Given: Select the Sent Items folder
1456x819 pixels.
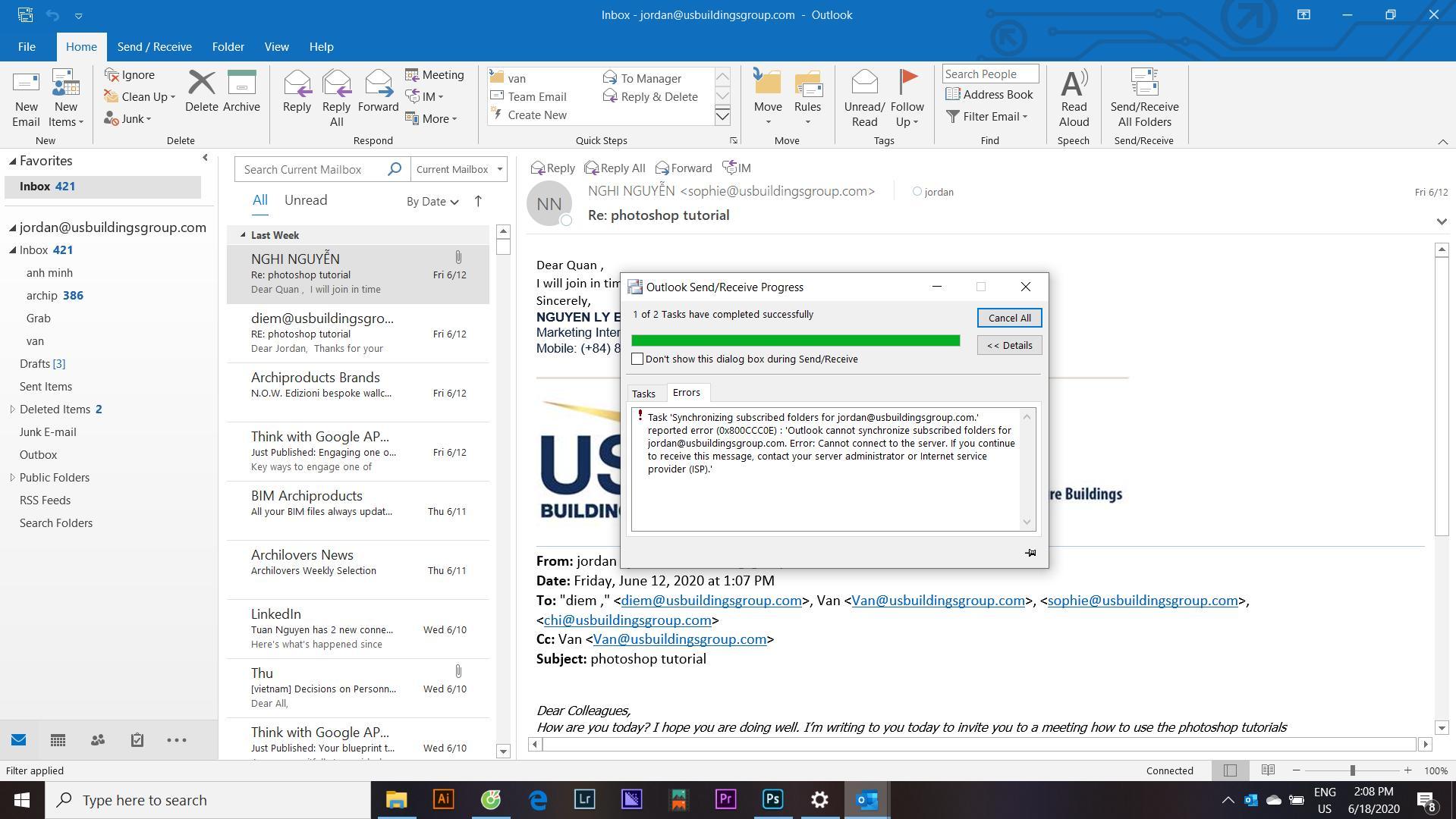Looking at the screenshot, I should click(46, 387).
